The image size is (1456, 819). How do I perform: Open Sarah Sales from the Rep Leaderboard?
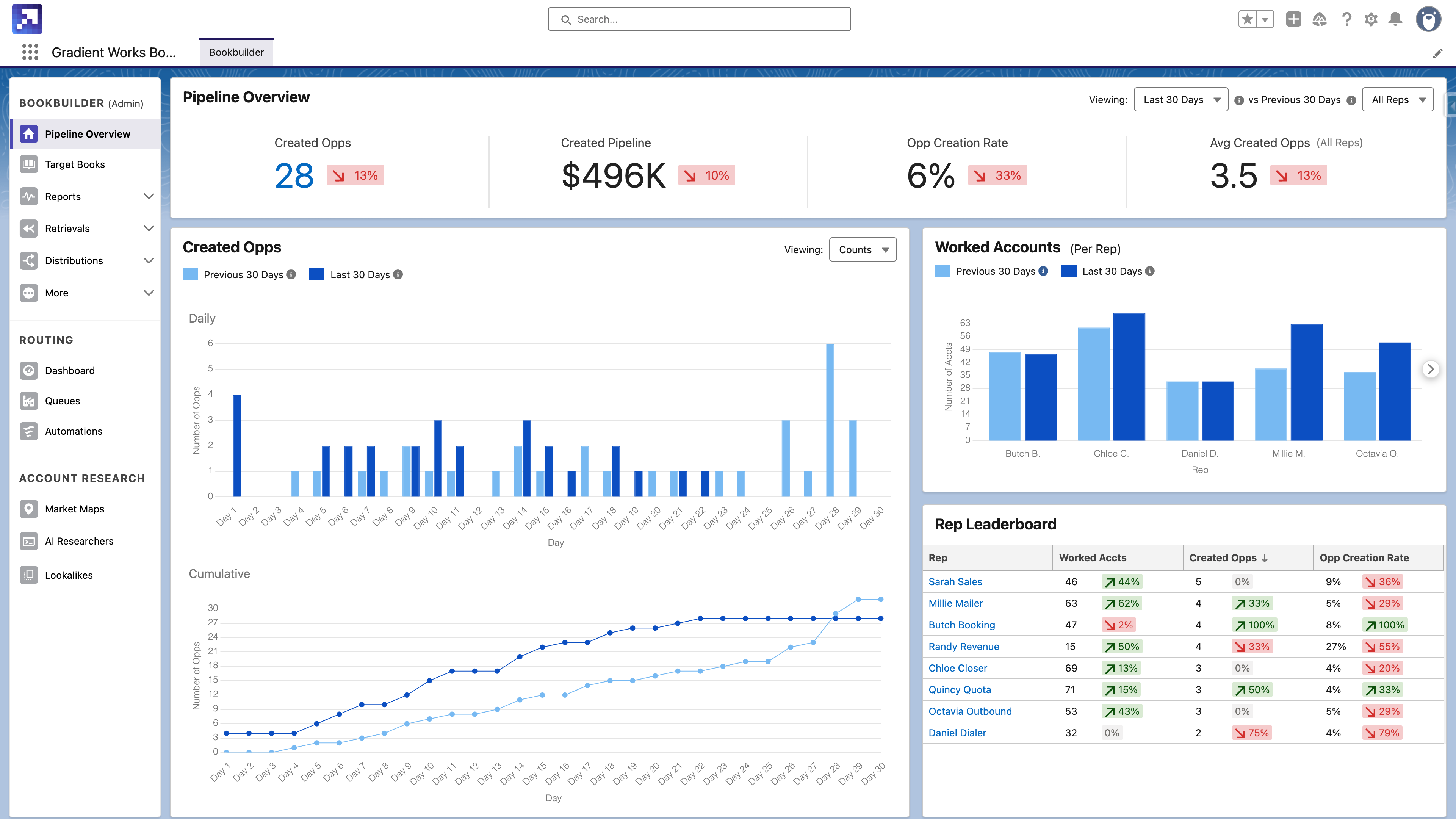[955, 582]
